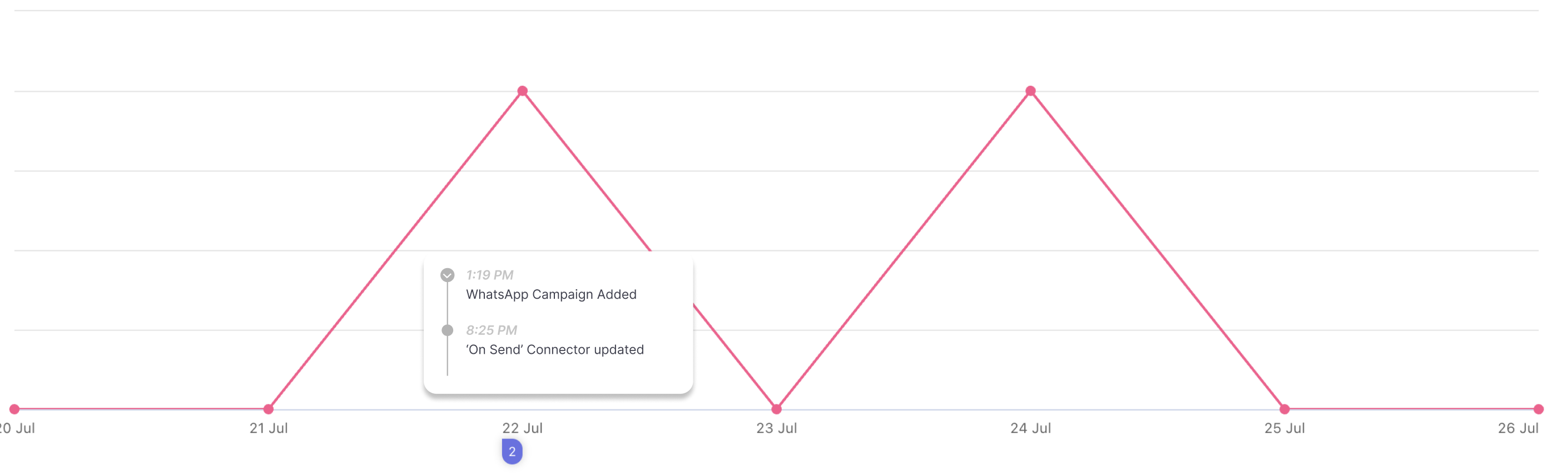Select the 22 Jul peak data point
The width and height of the screenshot is (1568, 474).
coord(522,91)
